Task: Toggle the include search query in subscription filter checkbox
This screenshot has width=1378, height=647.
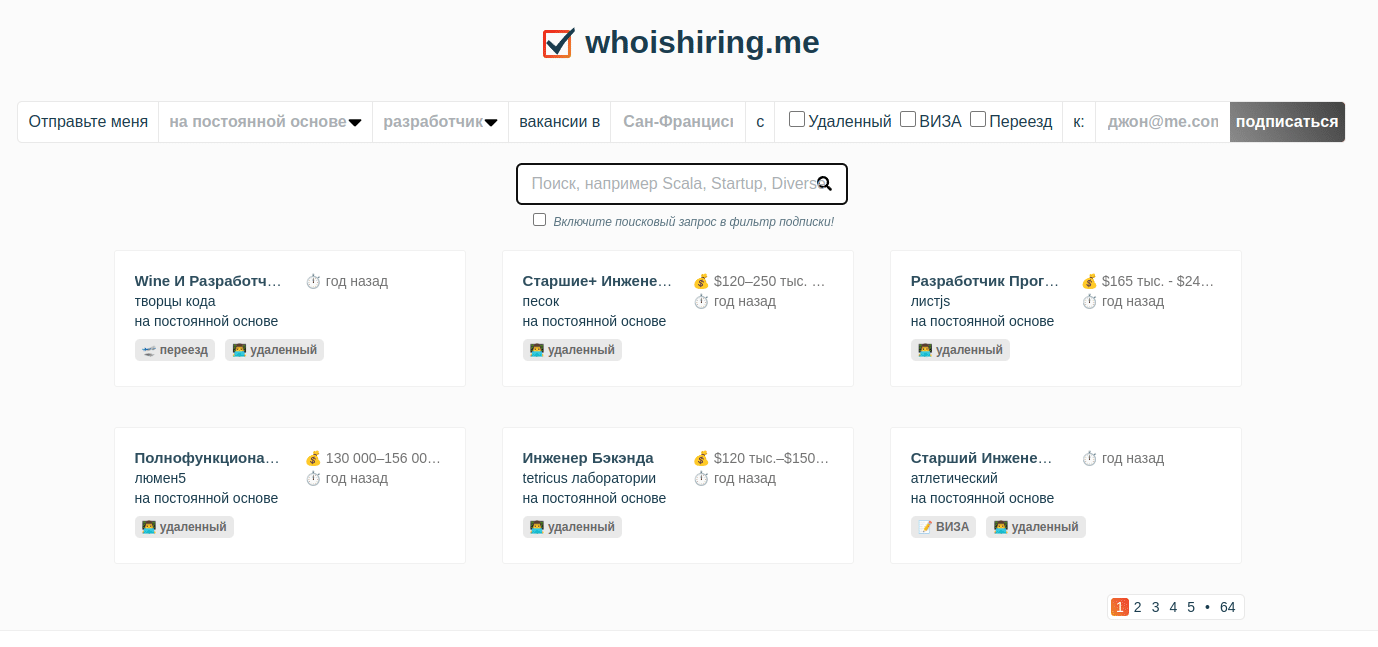Action: 540,220
